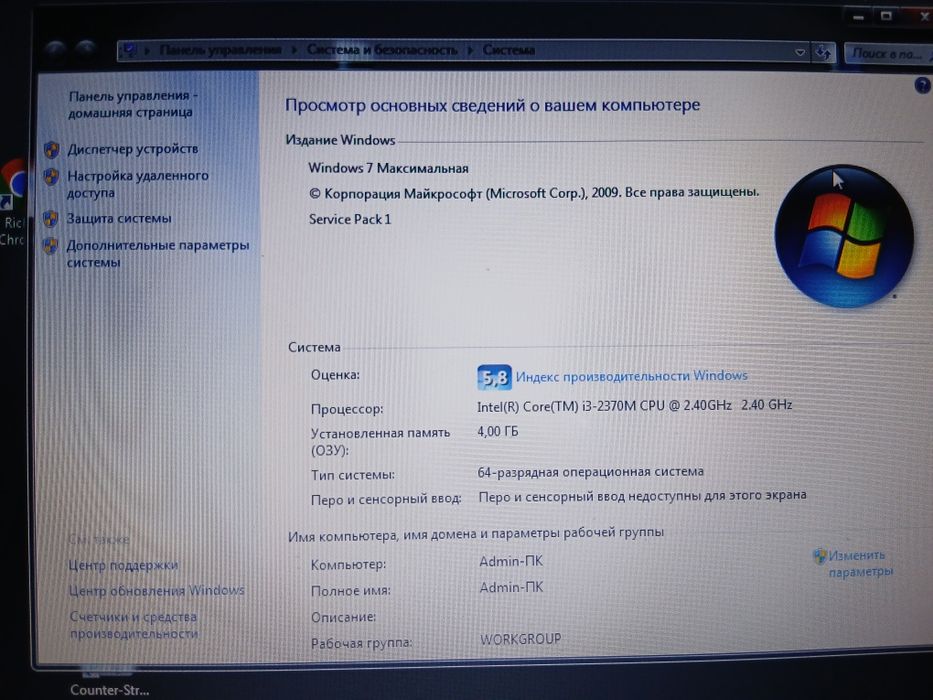The height and width of the screenshot is (700, 933).
Task: Click Перо и сенсорный ввод недоступны text
Action: pyautogui.click(x=643, y=496)
